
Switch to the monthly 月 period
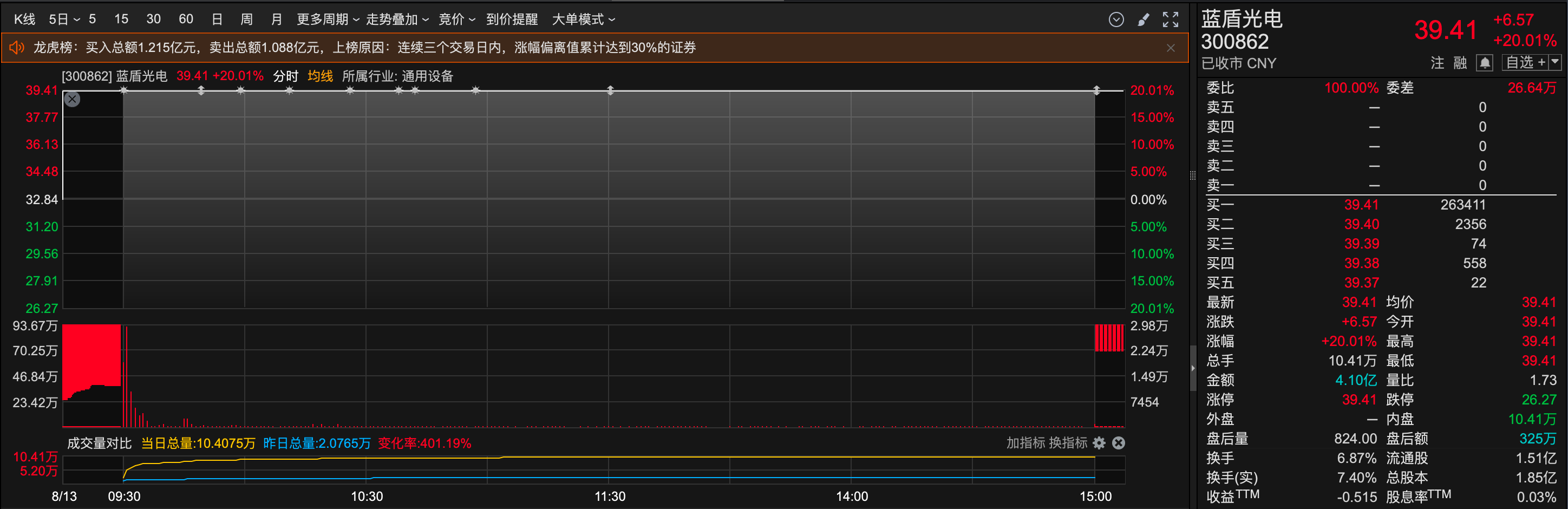point(276,19)
